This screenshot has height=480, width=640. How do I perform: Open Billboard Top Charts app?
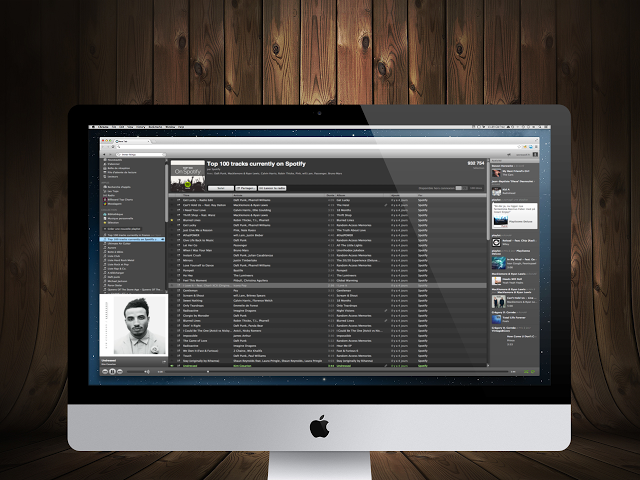coord(120,200)
